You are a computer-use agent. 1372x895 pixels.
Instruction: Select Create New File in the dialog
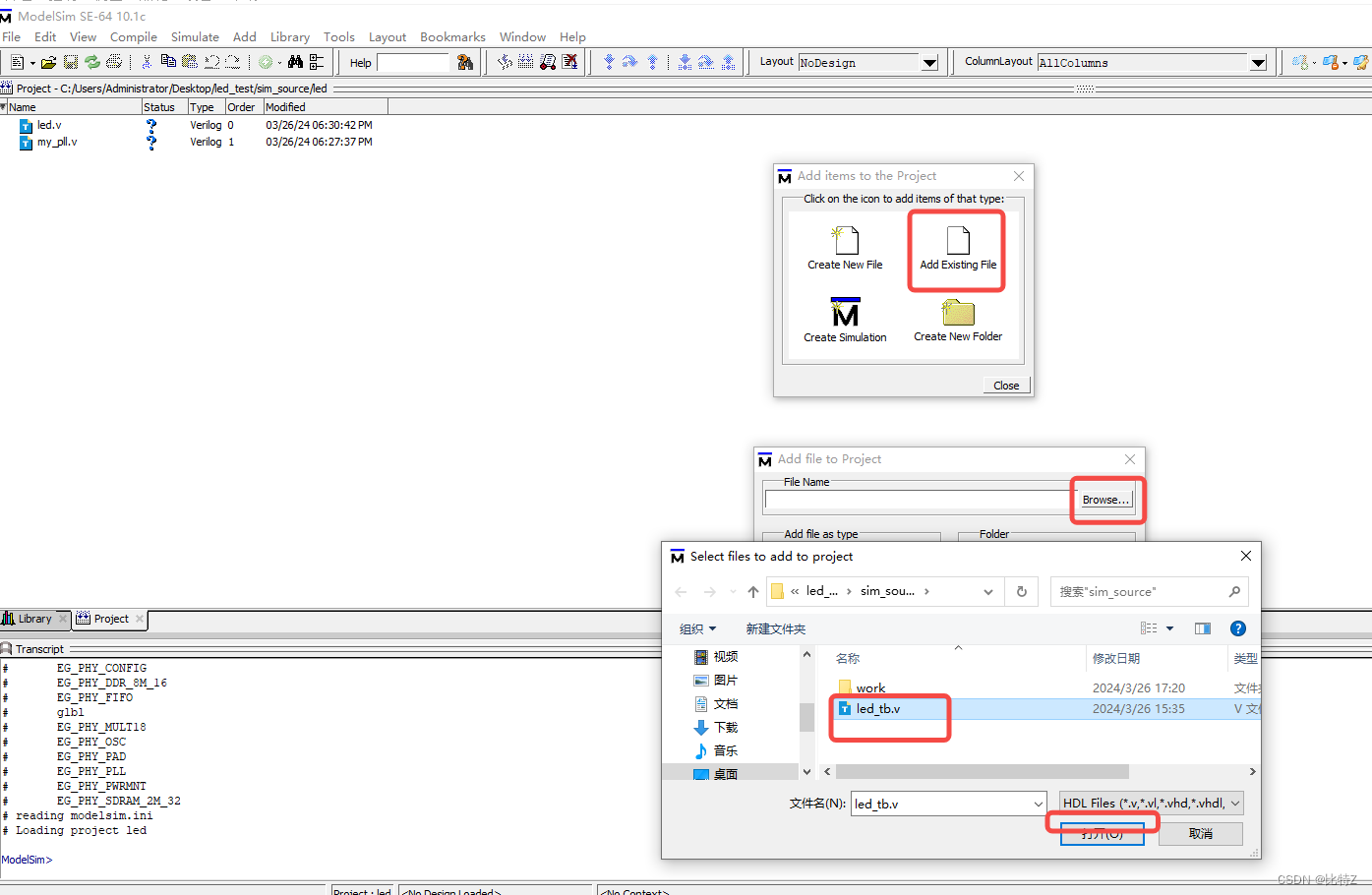coord(844,246)
